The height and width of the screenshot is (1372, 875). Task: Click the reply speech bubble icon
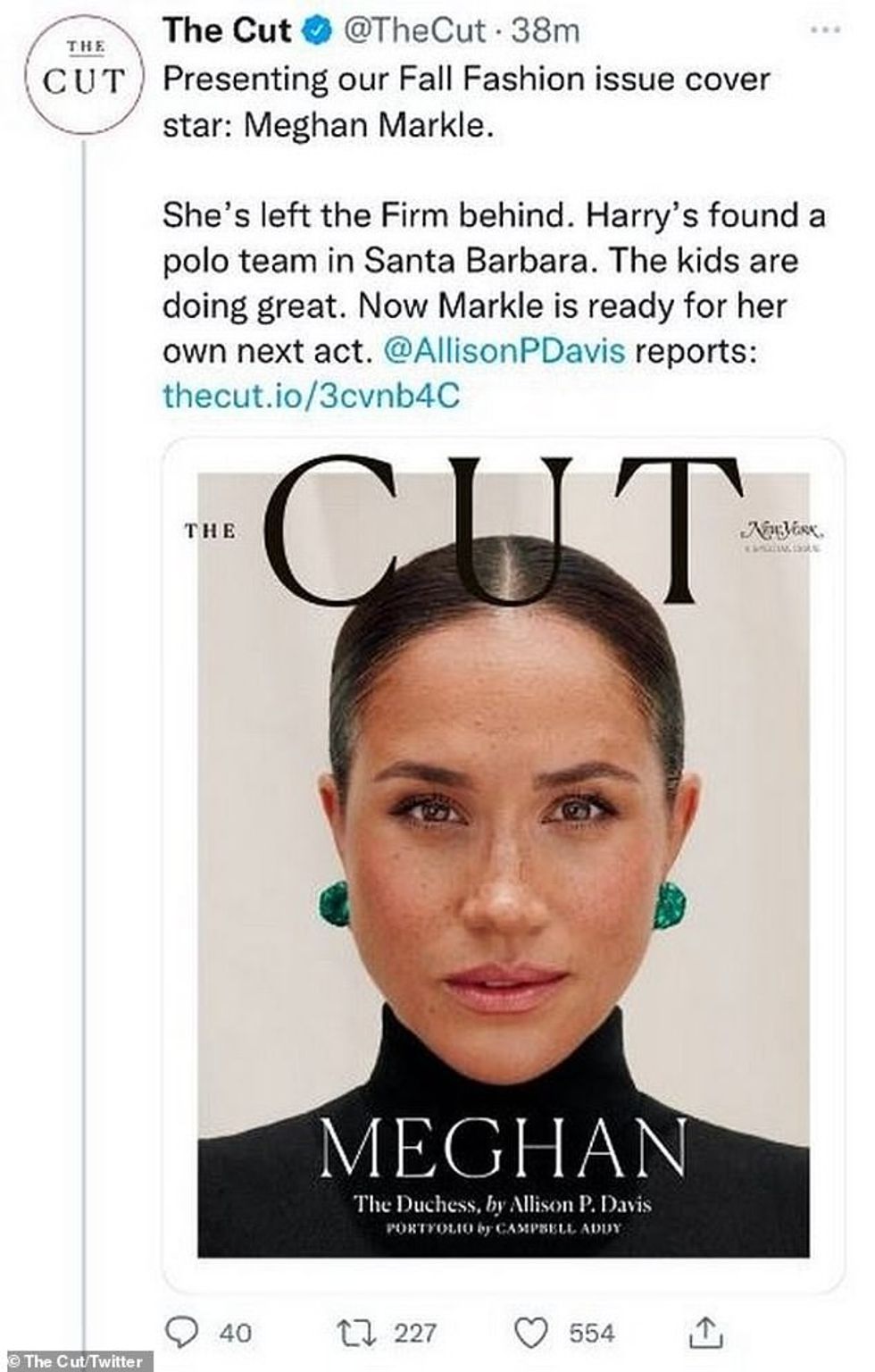coord(183,1333)
